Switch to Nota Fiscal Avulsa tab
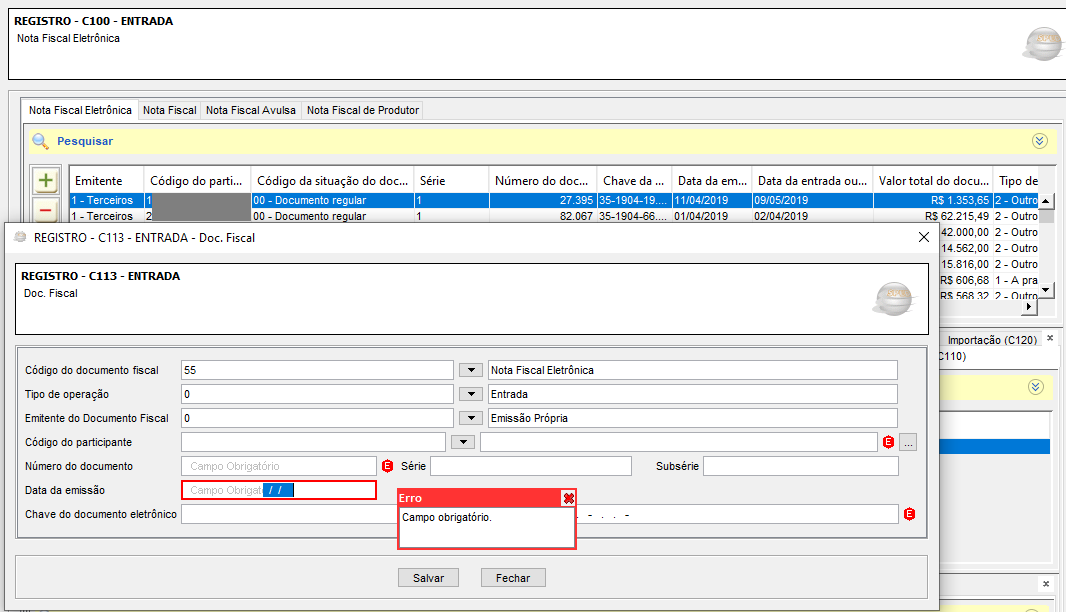 (x=251, y=110)
